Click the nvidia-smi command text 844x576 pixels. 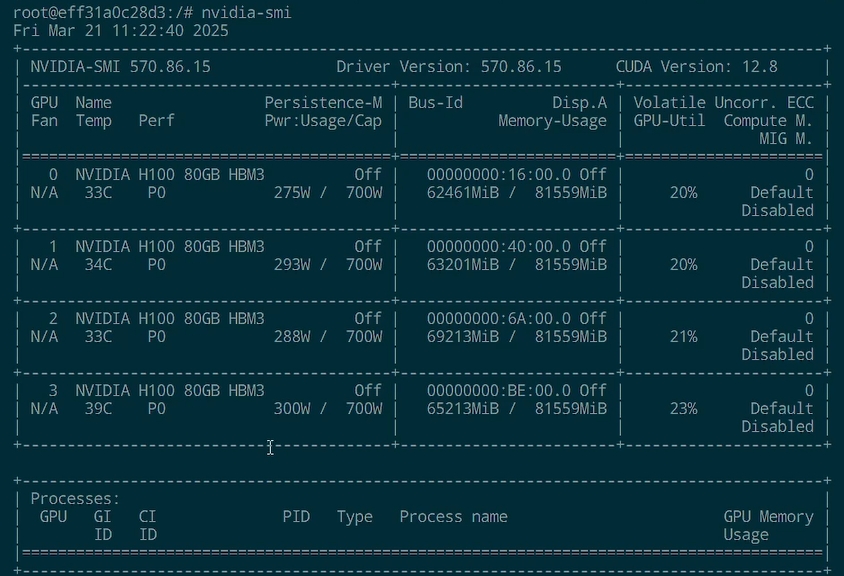tap(247, 12)
